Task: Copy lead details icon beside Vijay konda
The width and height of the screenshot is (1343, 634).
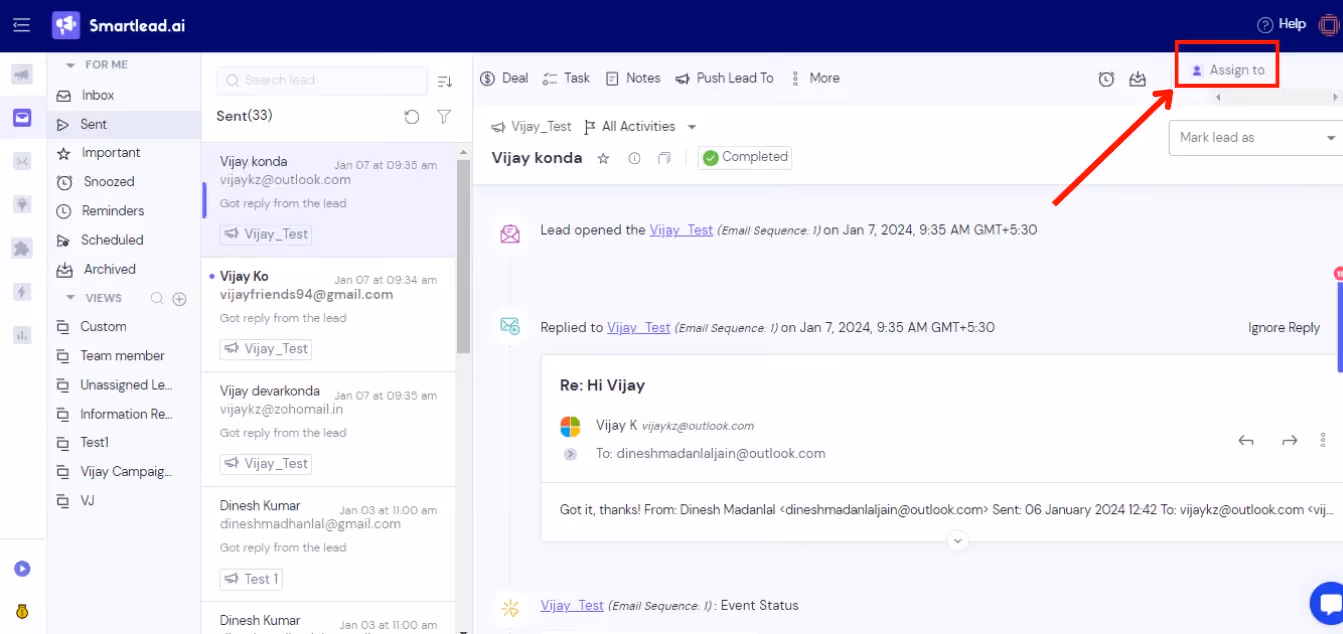Action: [x=664, y=158]
